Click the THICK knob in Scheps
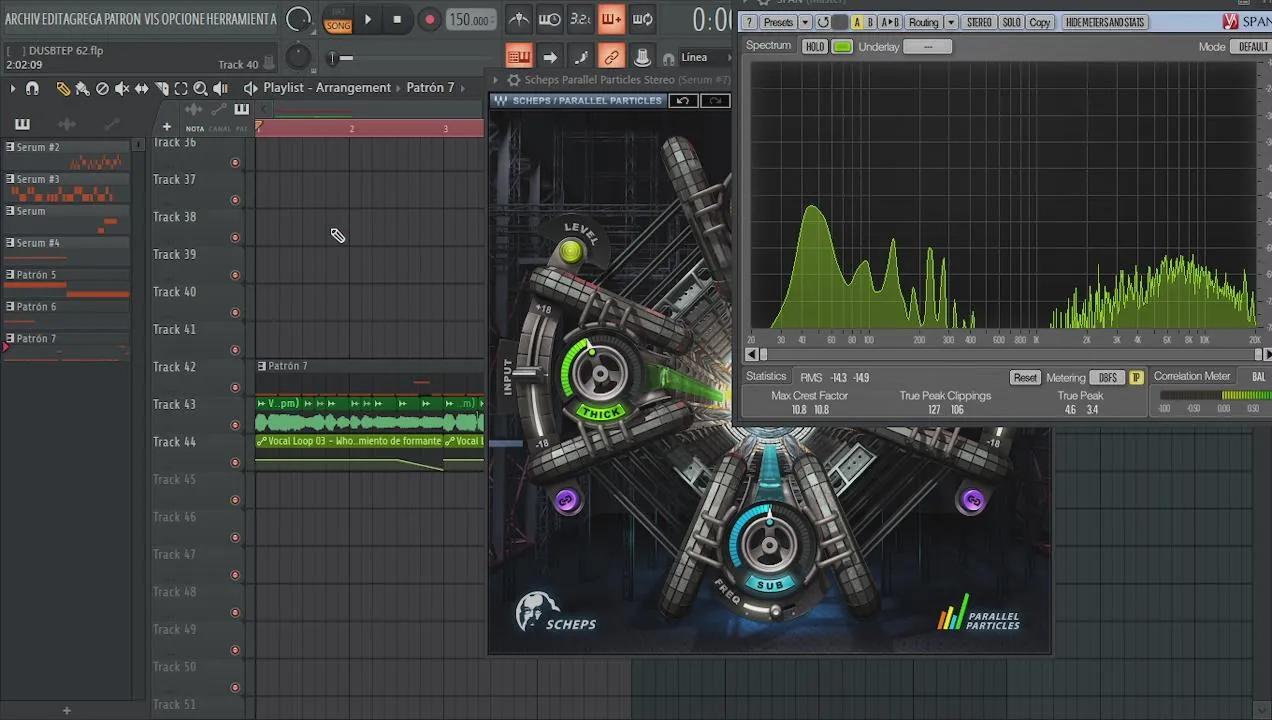This screenshot has width=1272, height=720. click(600, 375)
